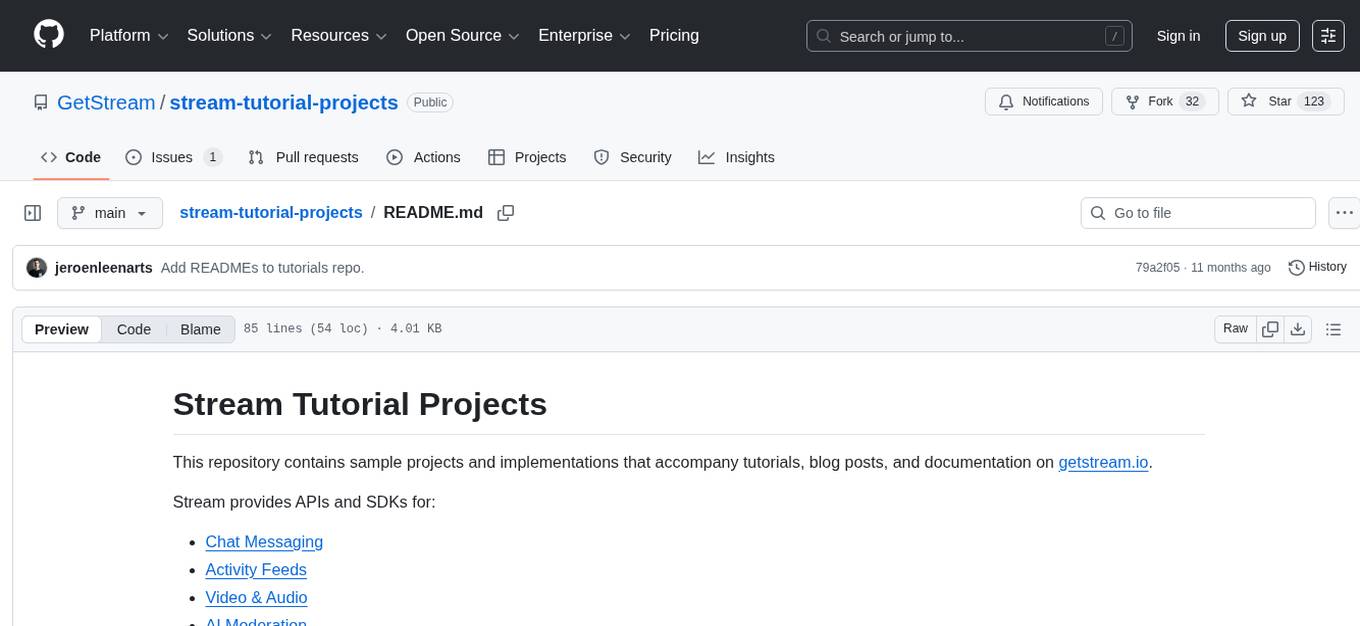This screenshot has width=1360, height=626.
Task: Open the main branch selector
Action: pos(109,212)
